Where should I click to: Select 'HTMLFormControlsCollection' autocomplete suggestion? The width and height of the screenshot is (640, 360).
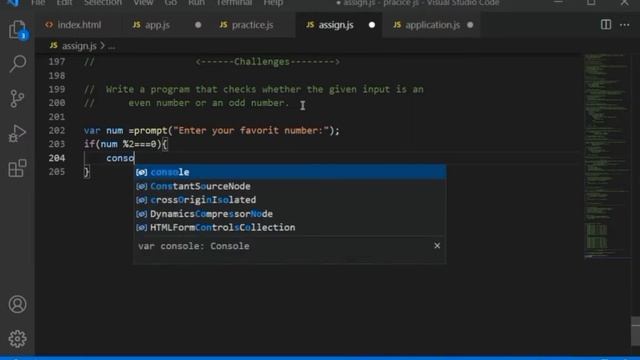click(290, 227)
